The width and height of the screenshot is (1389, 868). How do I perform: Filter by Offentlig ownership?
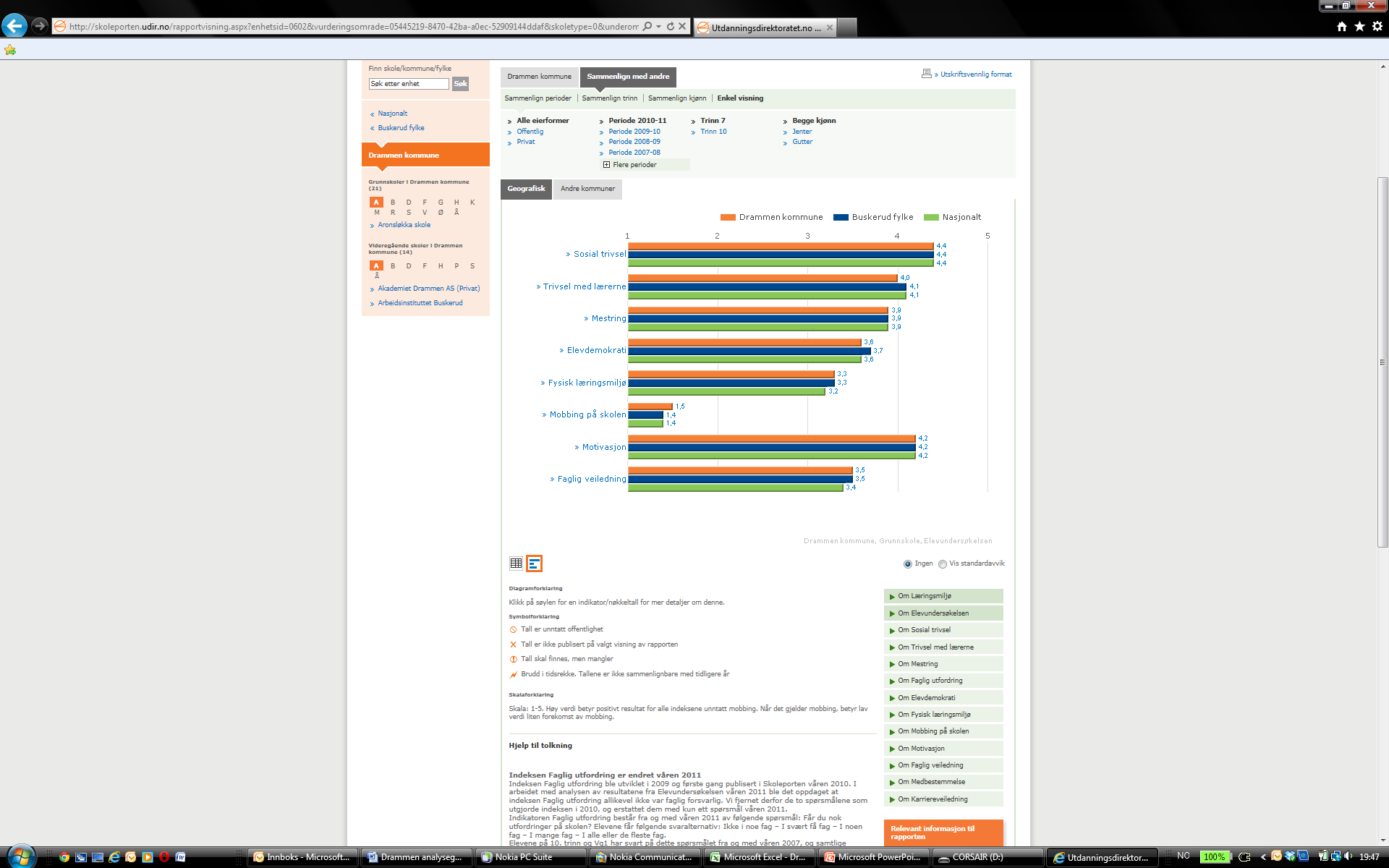(530, 132)
